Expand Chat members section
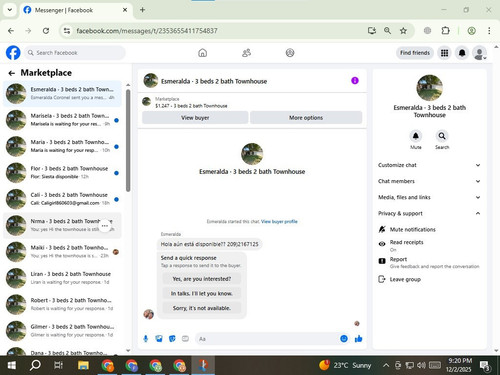The height and width of the screenshot is (375, 500). (429, 181)
